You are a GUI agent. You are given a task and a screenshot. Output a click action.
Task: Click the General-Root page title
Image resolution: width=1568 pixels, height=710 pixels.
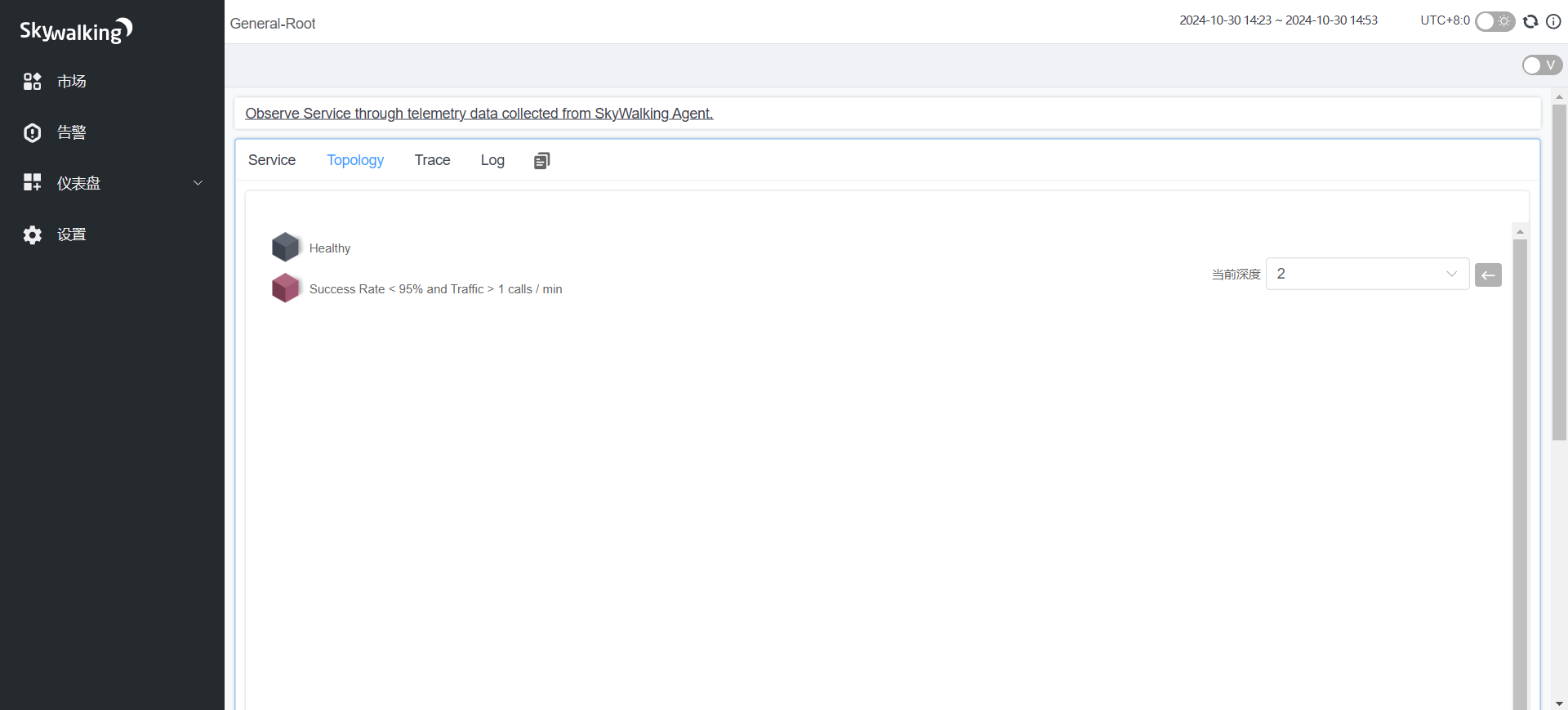(x=273, y=24)
